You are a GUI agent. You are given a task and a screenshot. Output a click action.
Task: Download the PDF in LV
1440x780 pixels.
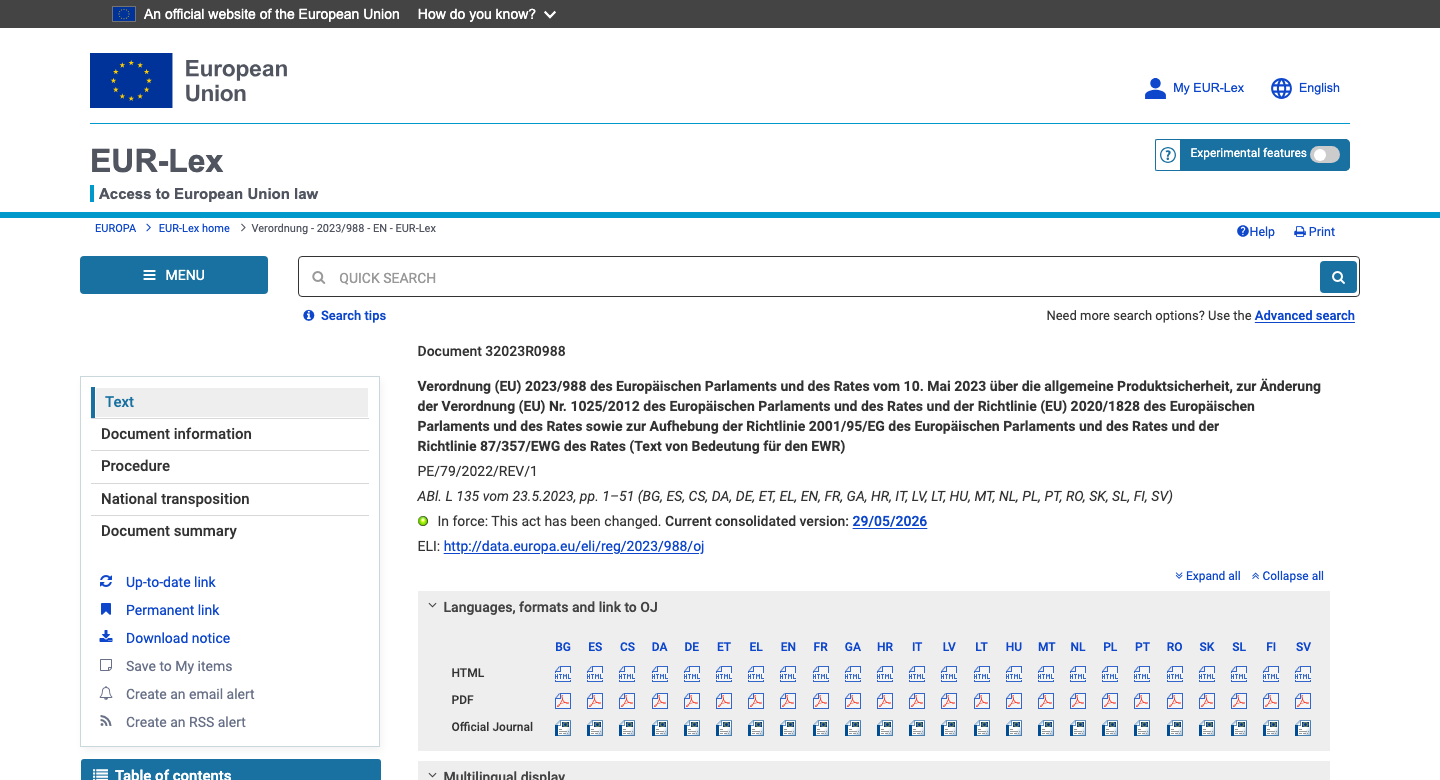tap(949, 701)
